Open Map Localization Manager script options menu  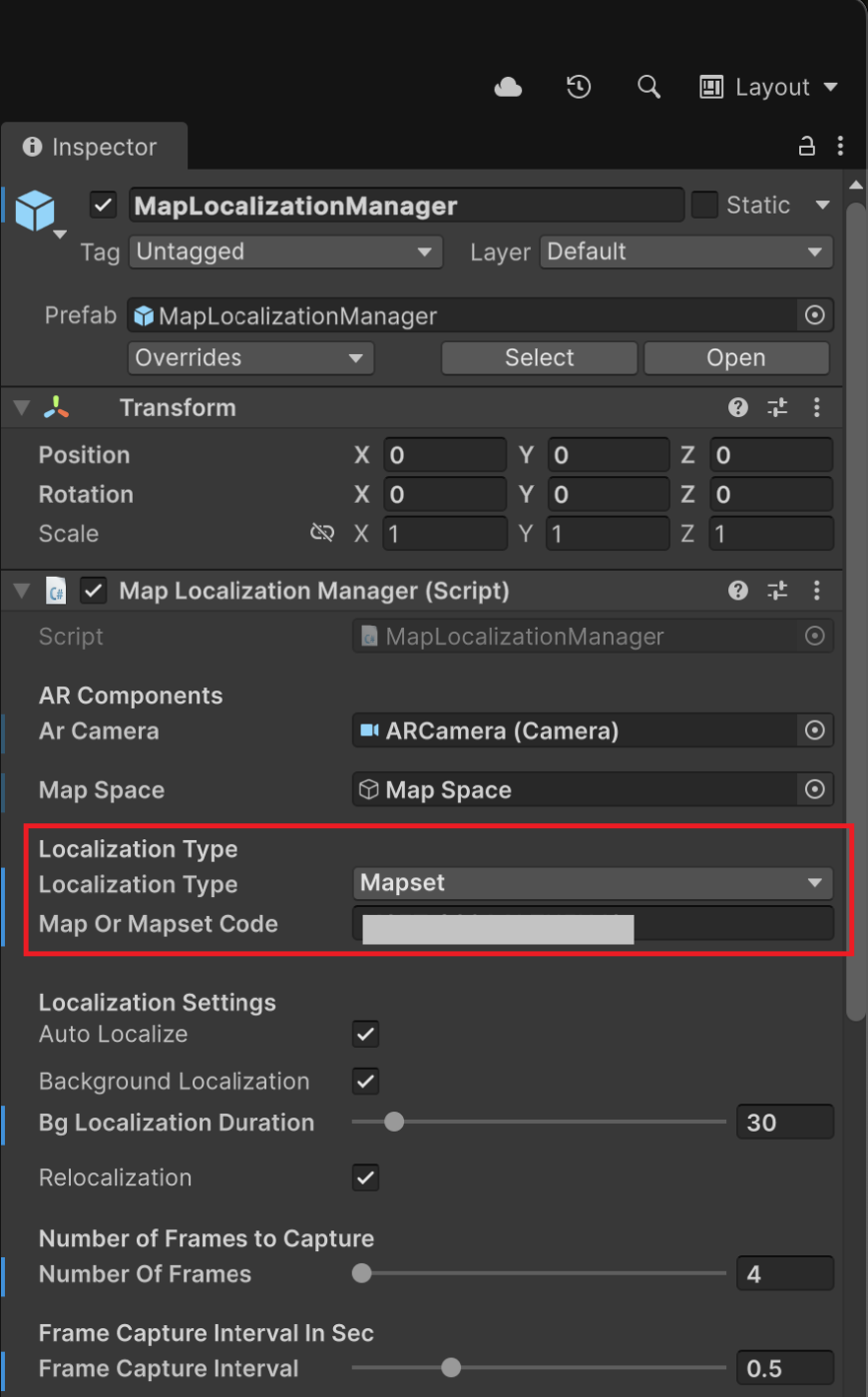pos(816,591)
